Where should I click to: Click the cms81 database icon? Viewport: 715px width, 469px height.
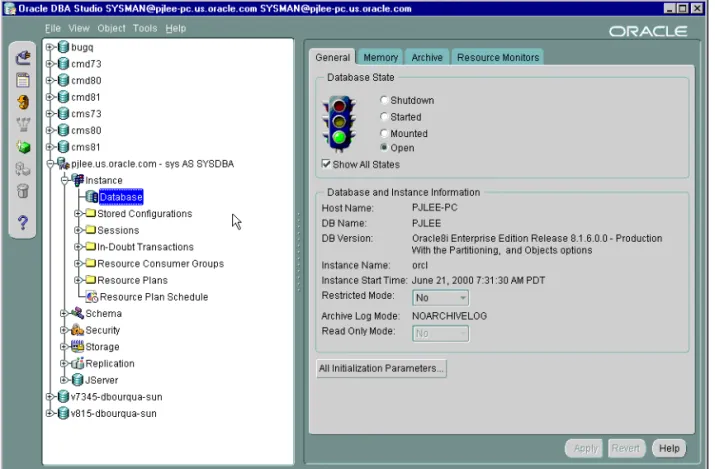(64, 147)
